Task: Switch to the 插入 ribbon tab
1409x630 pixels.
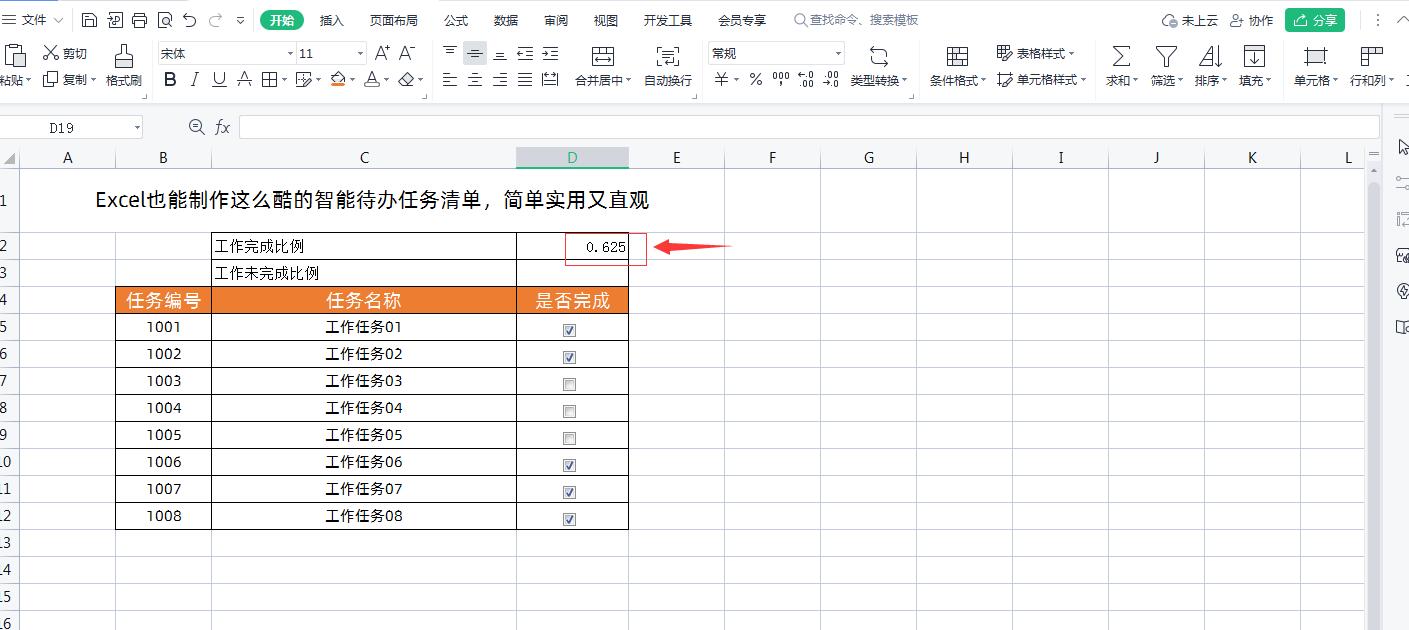Action: 331,19
